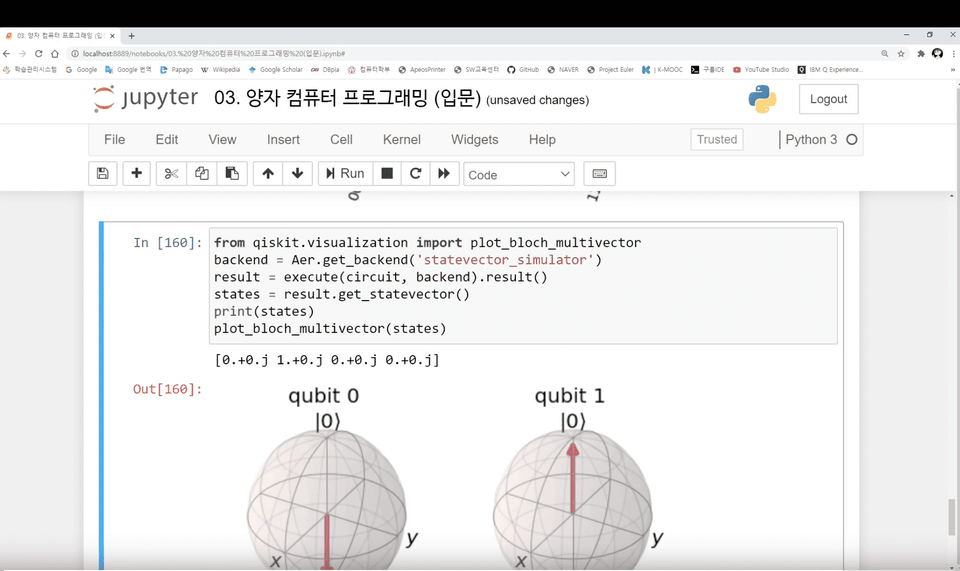This screenshot has height=571, width=960.
Task: Open the command palette keyboard icon
Action: point(599,174)
